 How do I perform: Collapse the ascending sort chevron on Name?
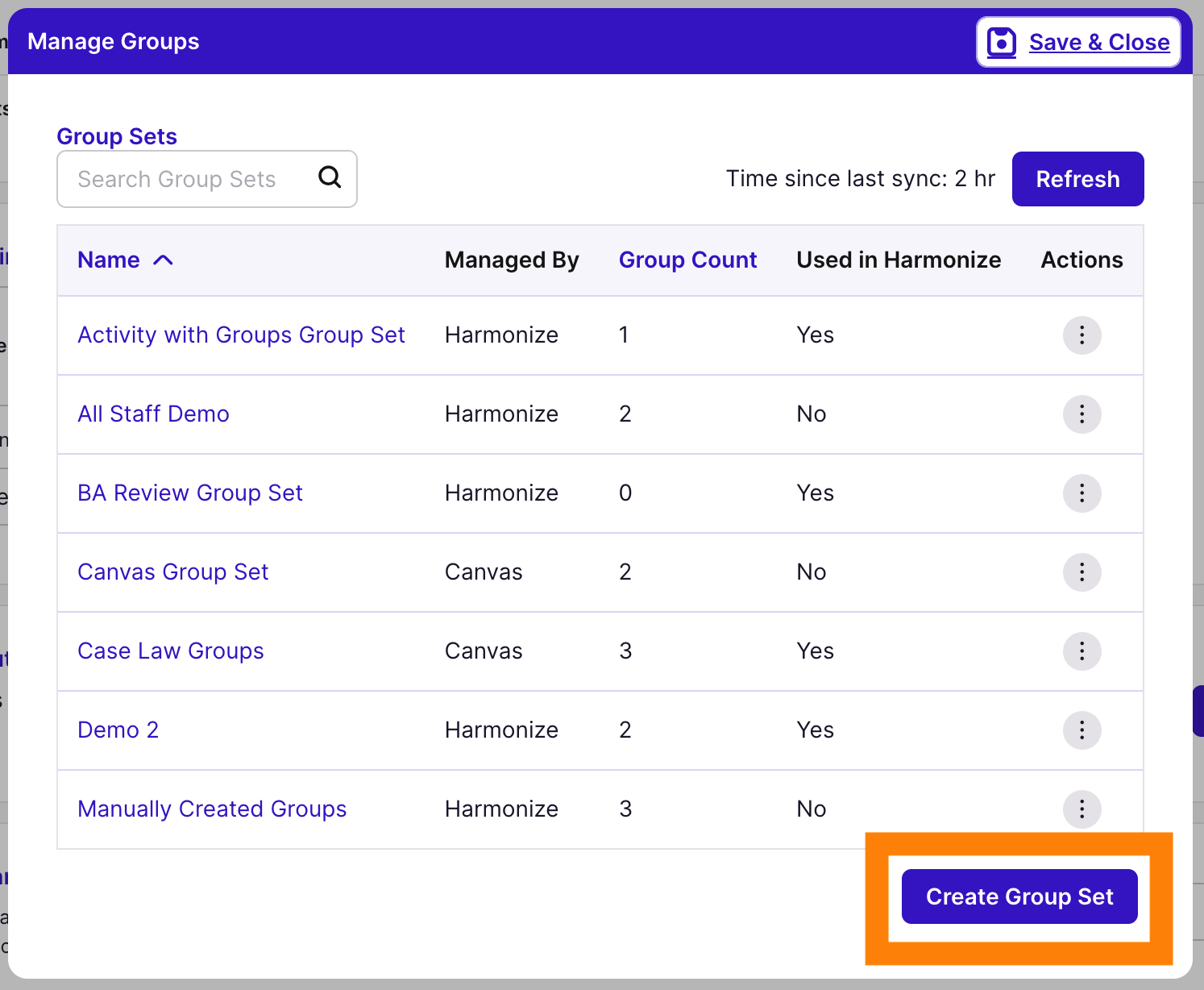(164, 260)
